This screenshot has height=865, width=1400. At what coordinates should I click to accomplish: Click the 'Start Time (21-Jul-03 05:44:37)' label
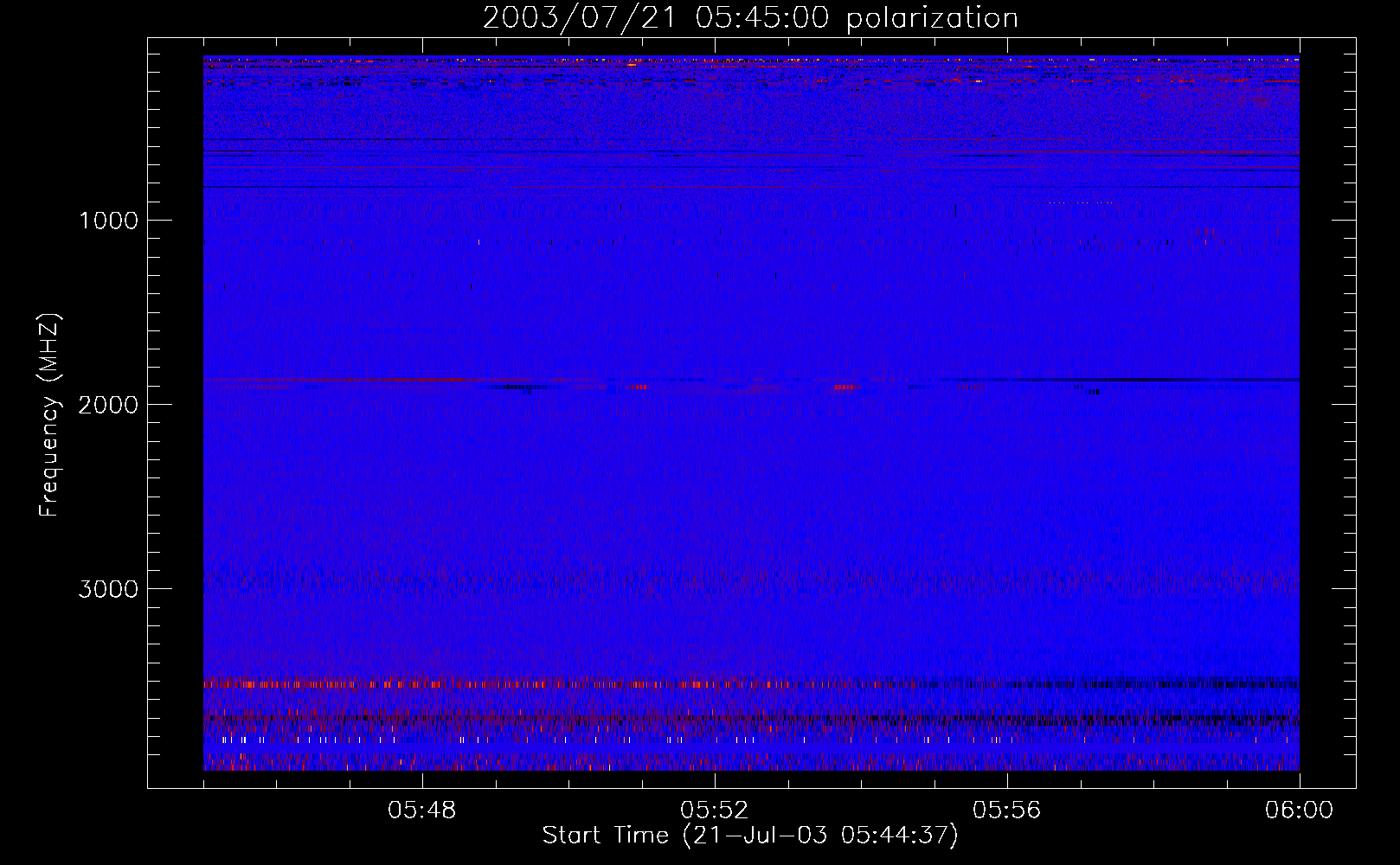[750, 836]
